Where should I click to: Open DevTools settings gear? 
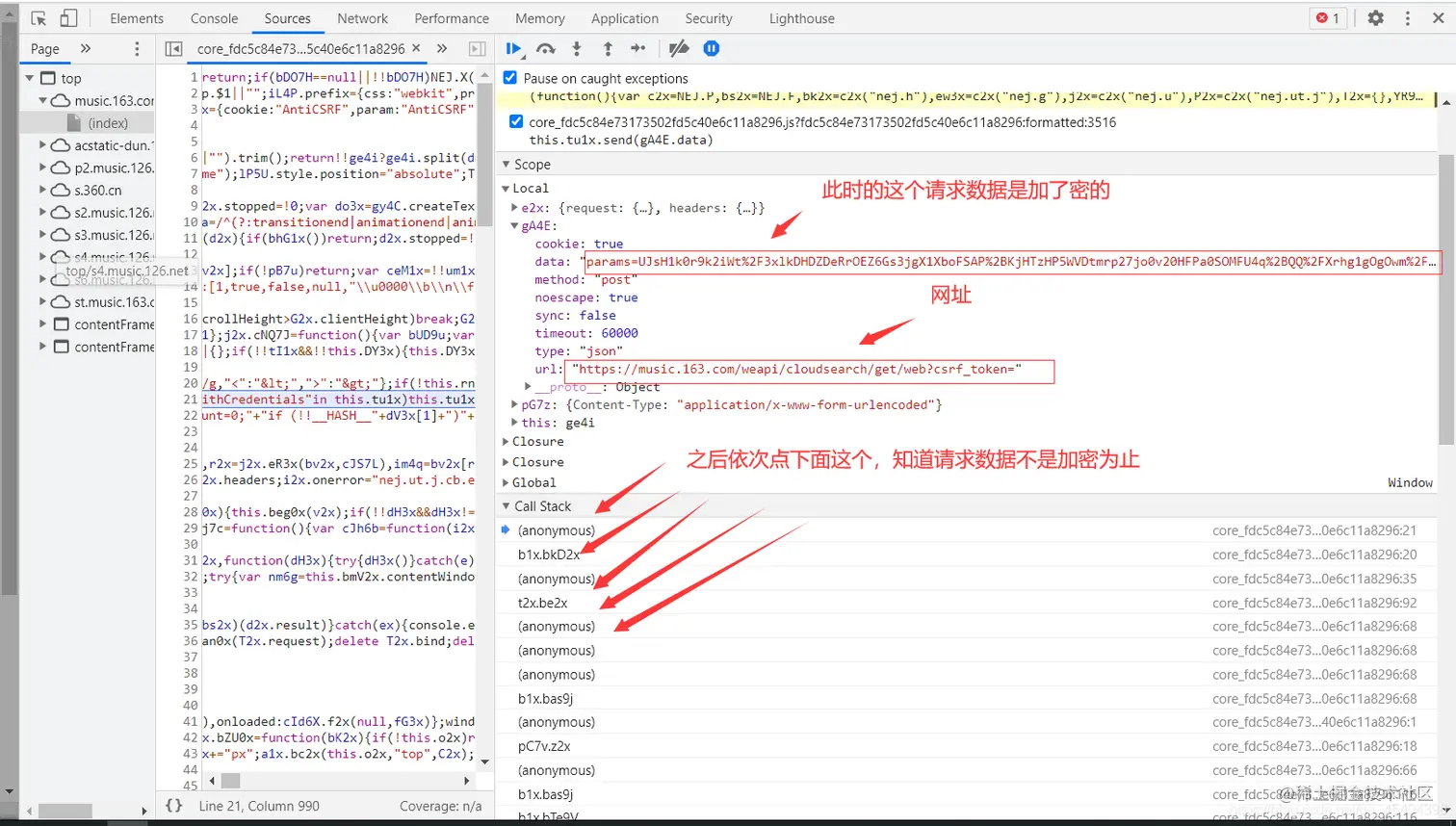click(1375, 18)
